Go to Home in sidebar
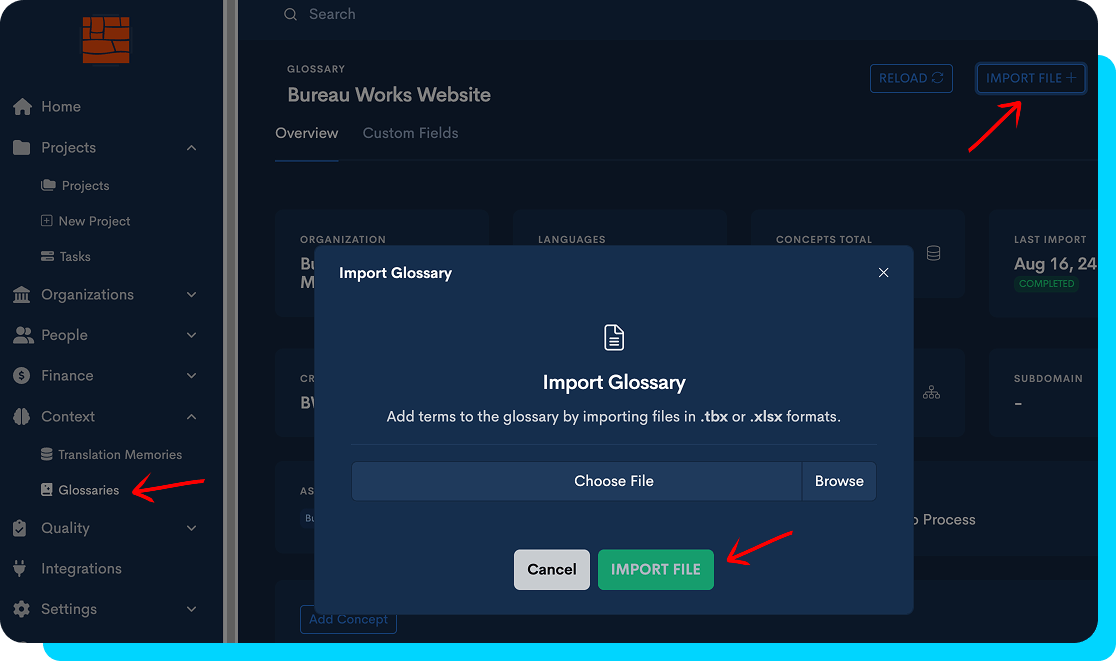Viewport: 1116px width, 661px height. point(61,107)
